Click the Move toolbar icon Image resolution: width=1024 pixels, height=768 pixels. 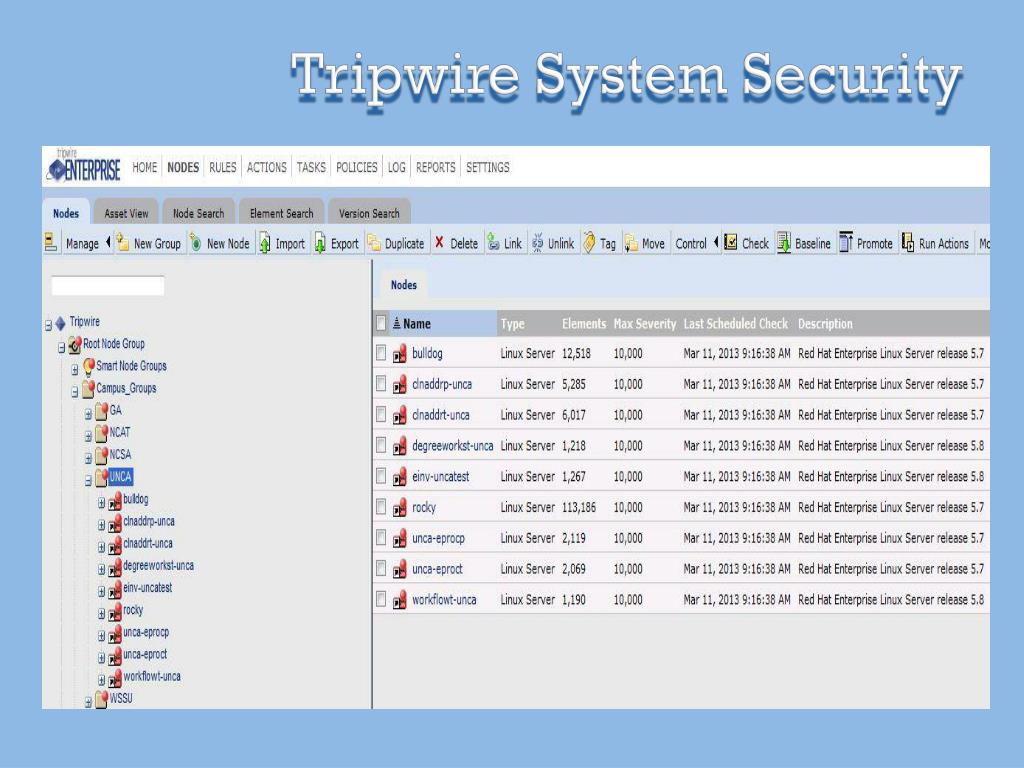(631, 243)
